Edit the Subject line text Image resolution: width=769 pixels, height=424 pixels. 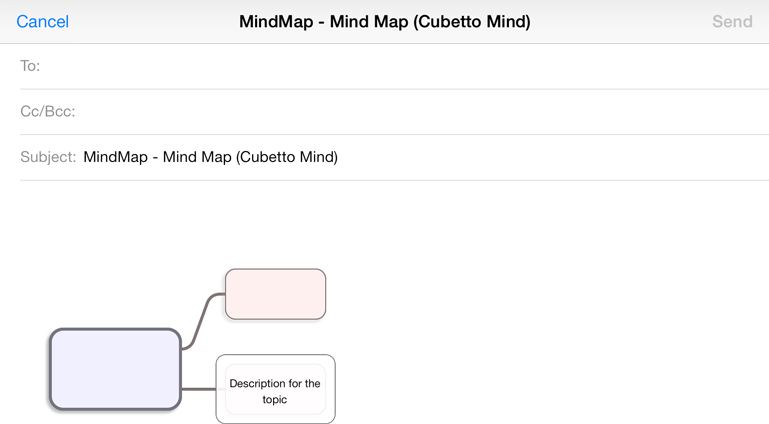[210, 157]
